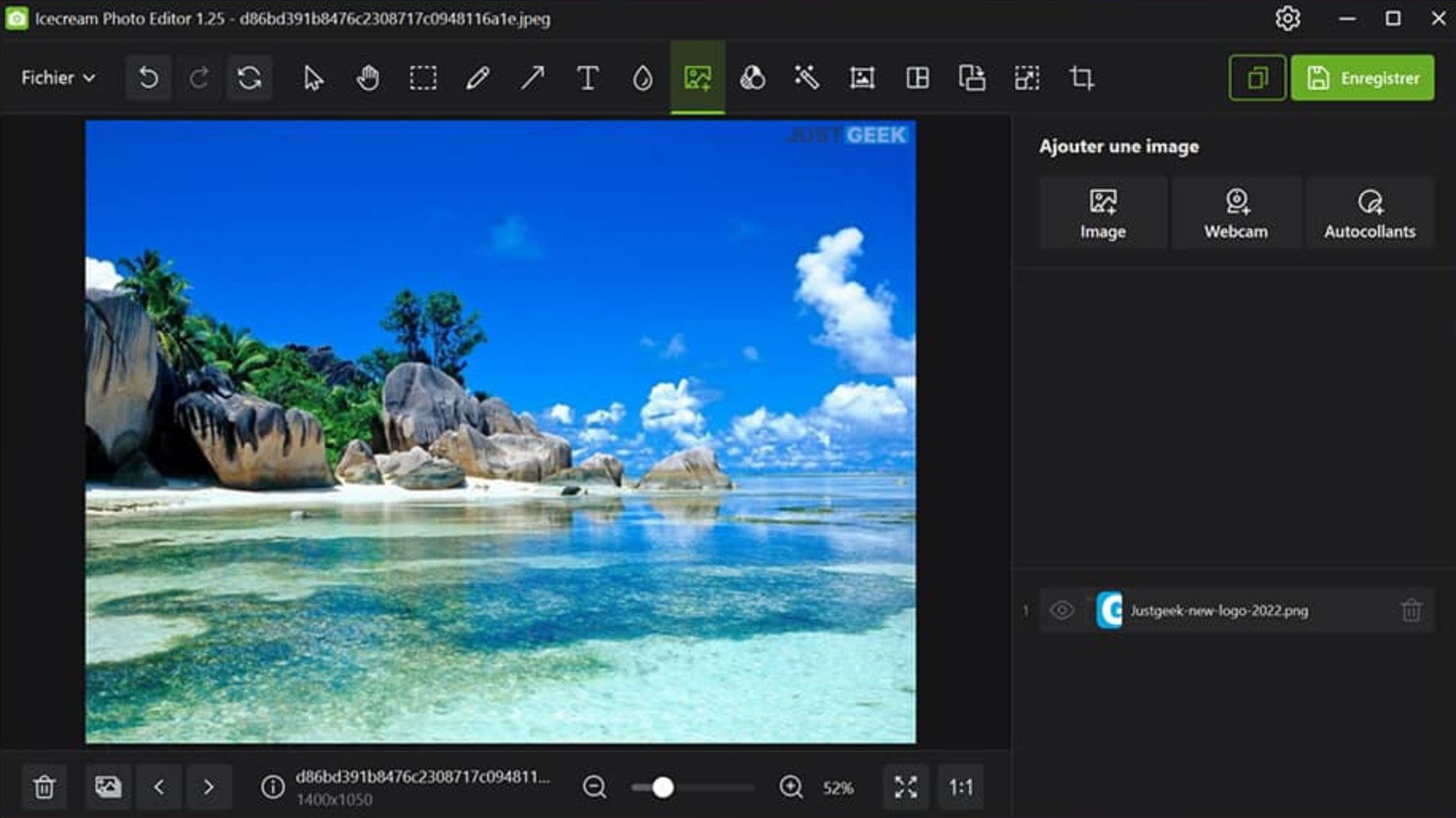1456x818 pixels.
Task: Select the Pencil drawing tool
Action: tap(477, 78)
